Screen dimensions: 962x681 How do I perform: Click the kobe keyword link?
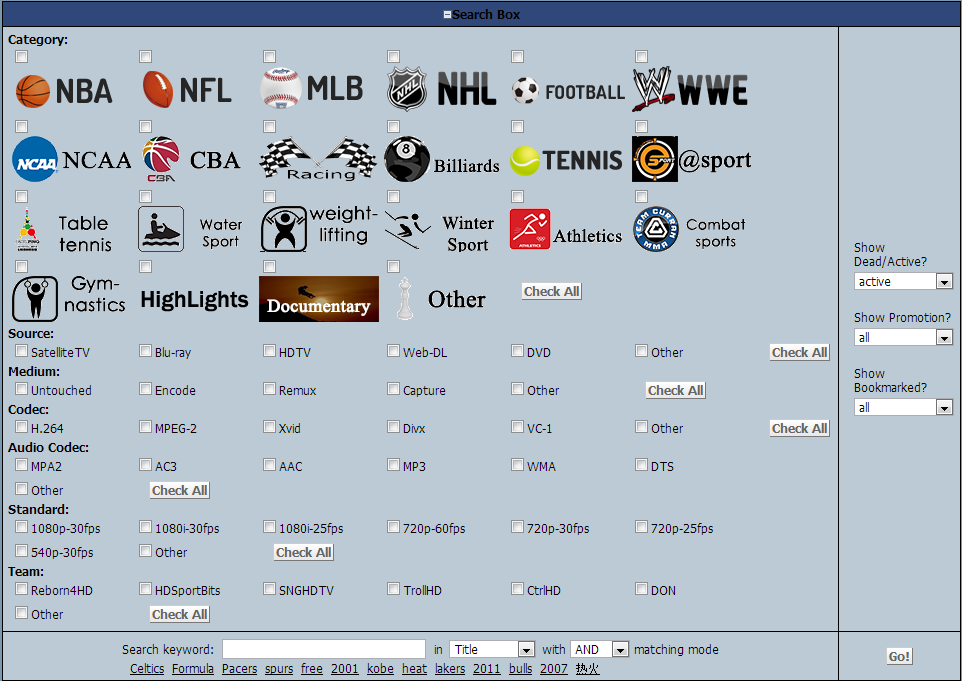[380, 669]
